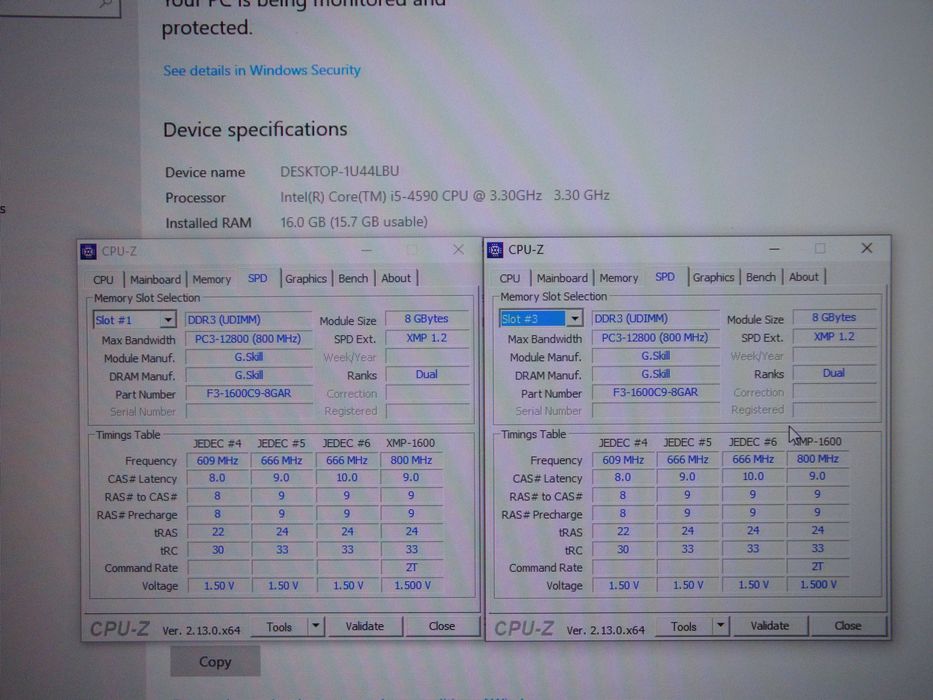This screenshot has height=700, width=933.
Task: Switch to CPU tab in right CPU-Z window
Action: (x=509, y=278)
